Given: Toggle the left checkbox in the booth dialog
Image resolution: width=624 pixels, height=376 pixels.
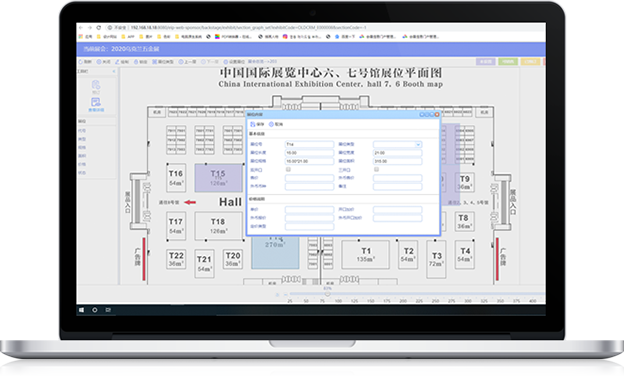Looking at the screenshot, I should click(289, 169).
